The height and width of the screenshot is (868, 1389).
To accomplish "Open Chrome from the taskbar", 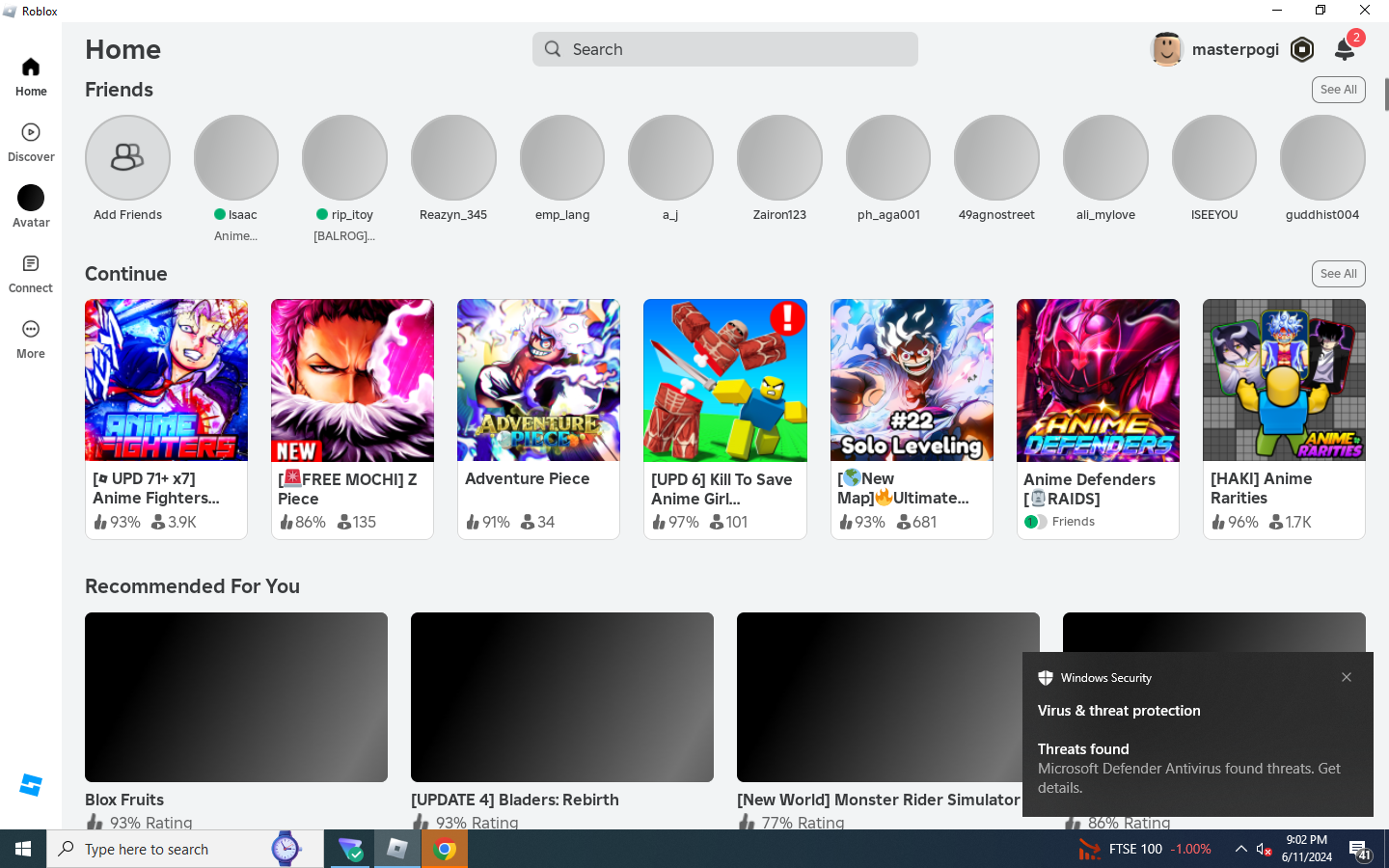I will 445,849.
